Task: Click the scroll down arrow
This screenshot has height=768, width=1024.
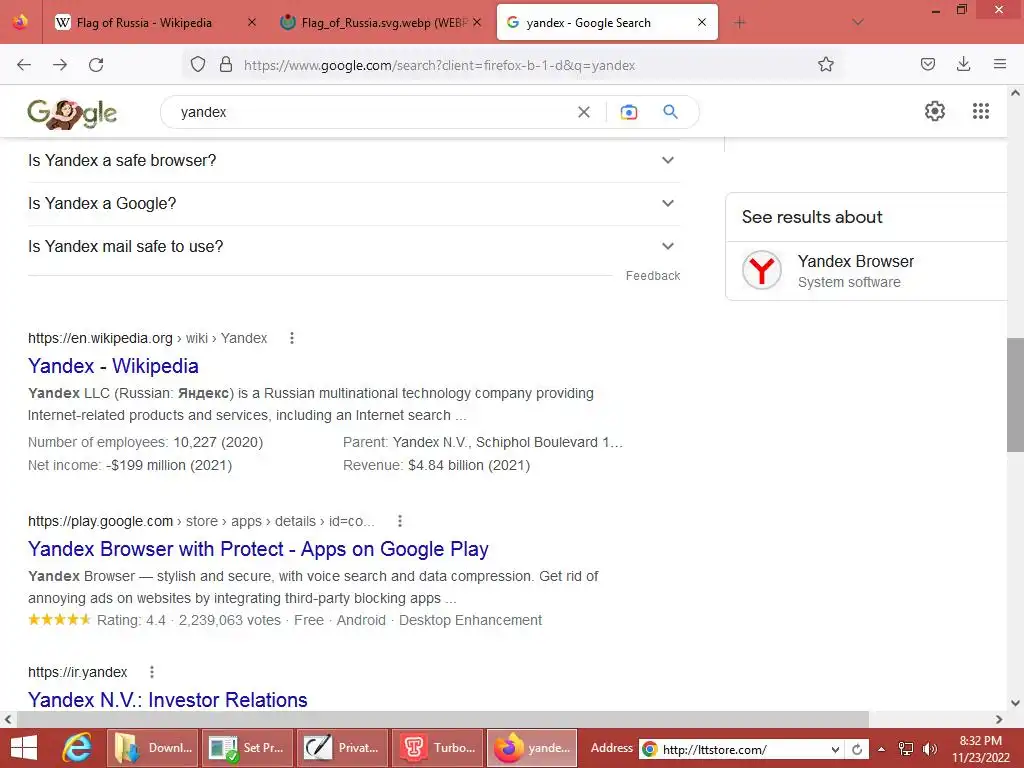Action: [x=1015, y=703]
